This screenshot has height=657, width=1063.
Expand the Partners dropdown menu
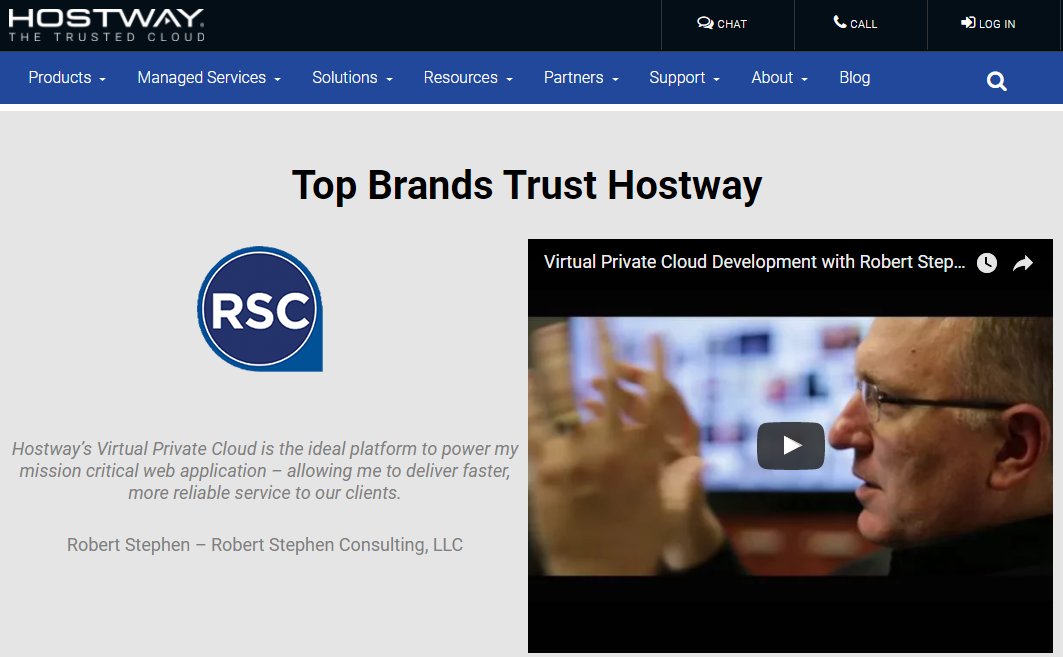click(581, 77)
